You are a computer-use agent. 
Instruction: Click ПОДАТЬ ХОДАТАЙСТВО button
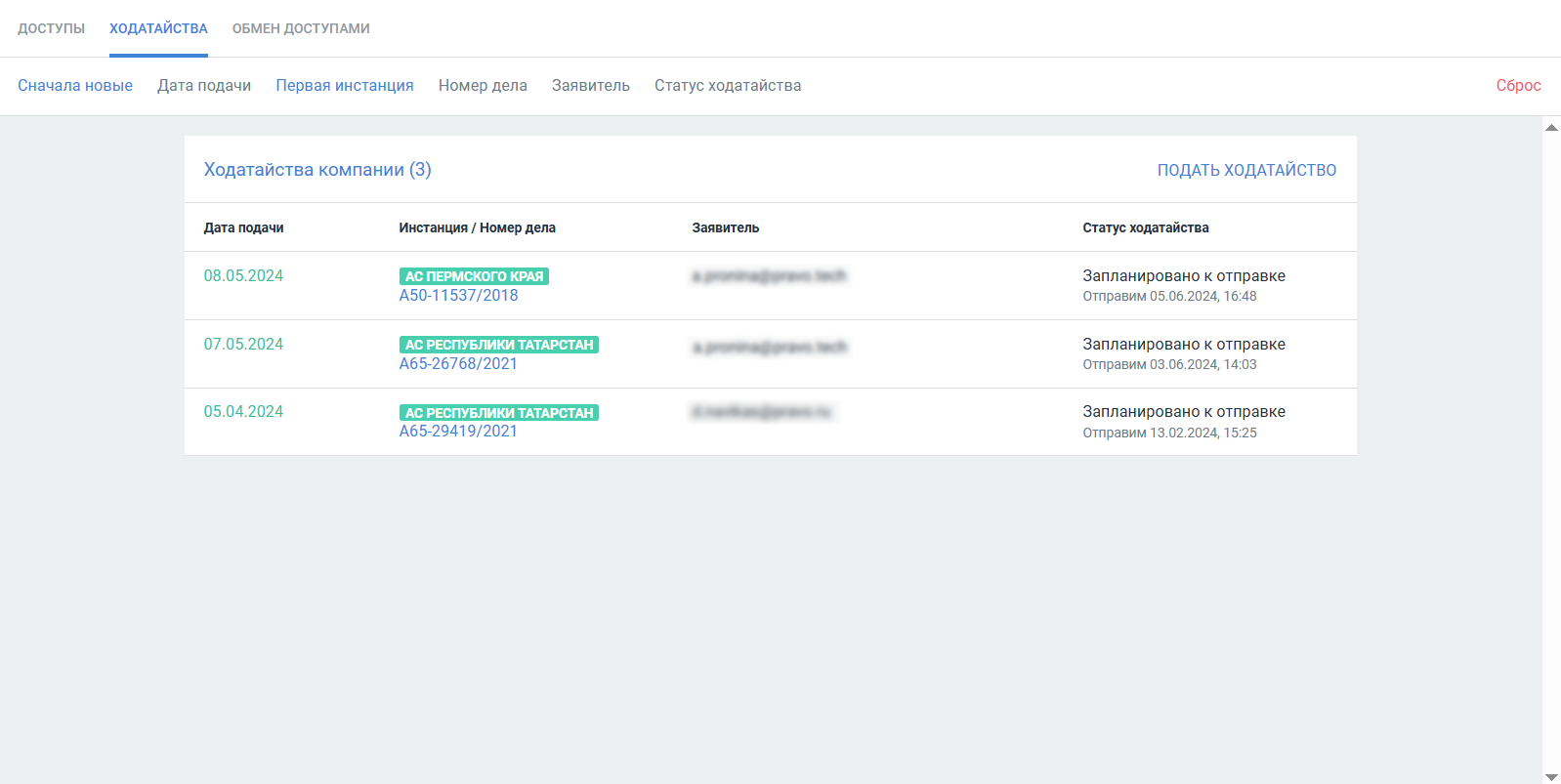(1246, 170)
